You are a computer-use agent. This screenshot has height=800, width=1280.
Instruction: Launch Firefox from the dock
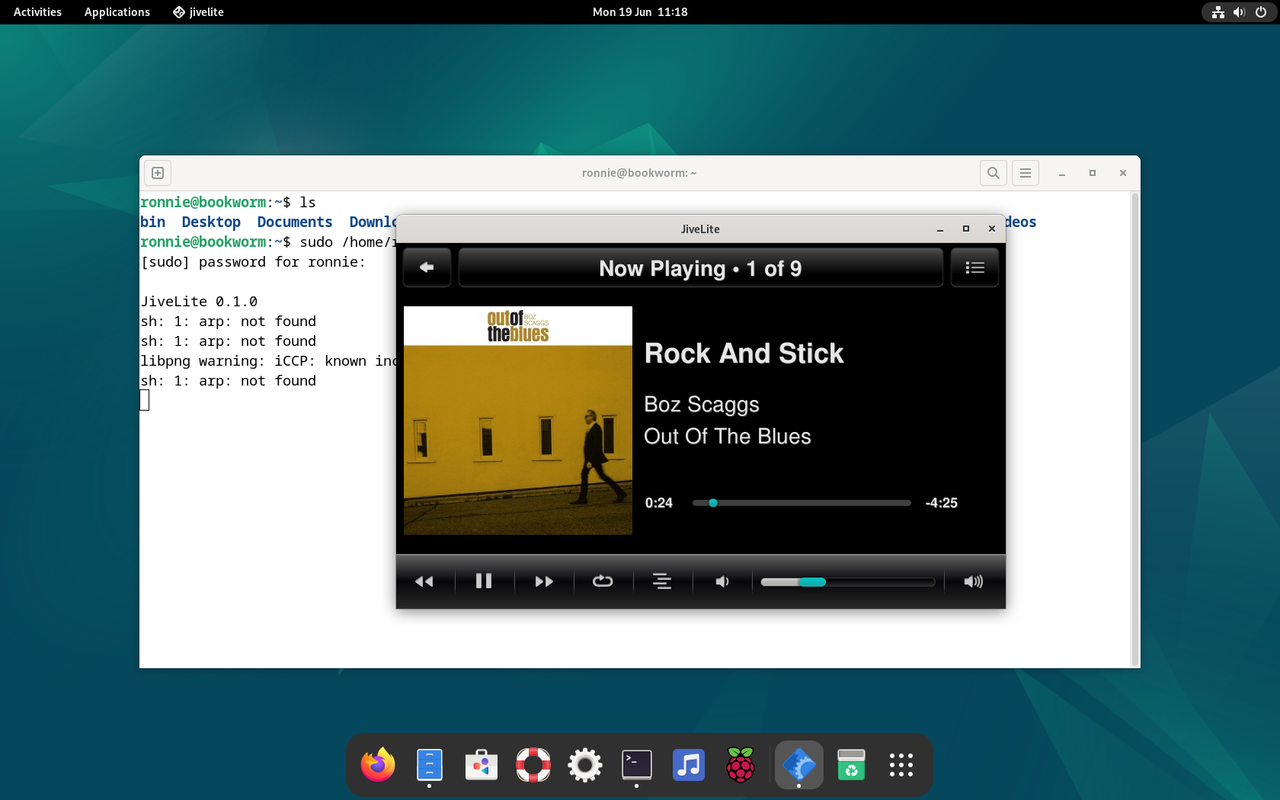(x=378, y=766)
